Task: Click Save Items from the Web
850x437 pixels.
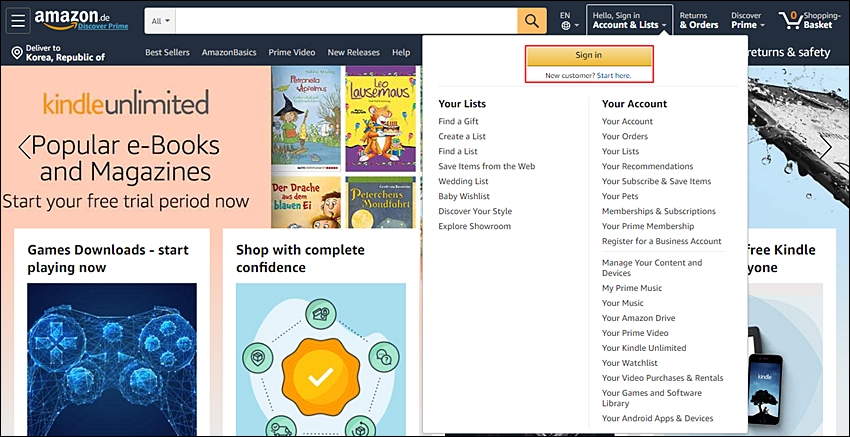Action: coord(487,166)
